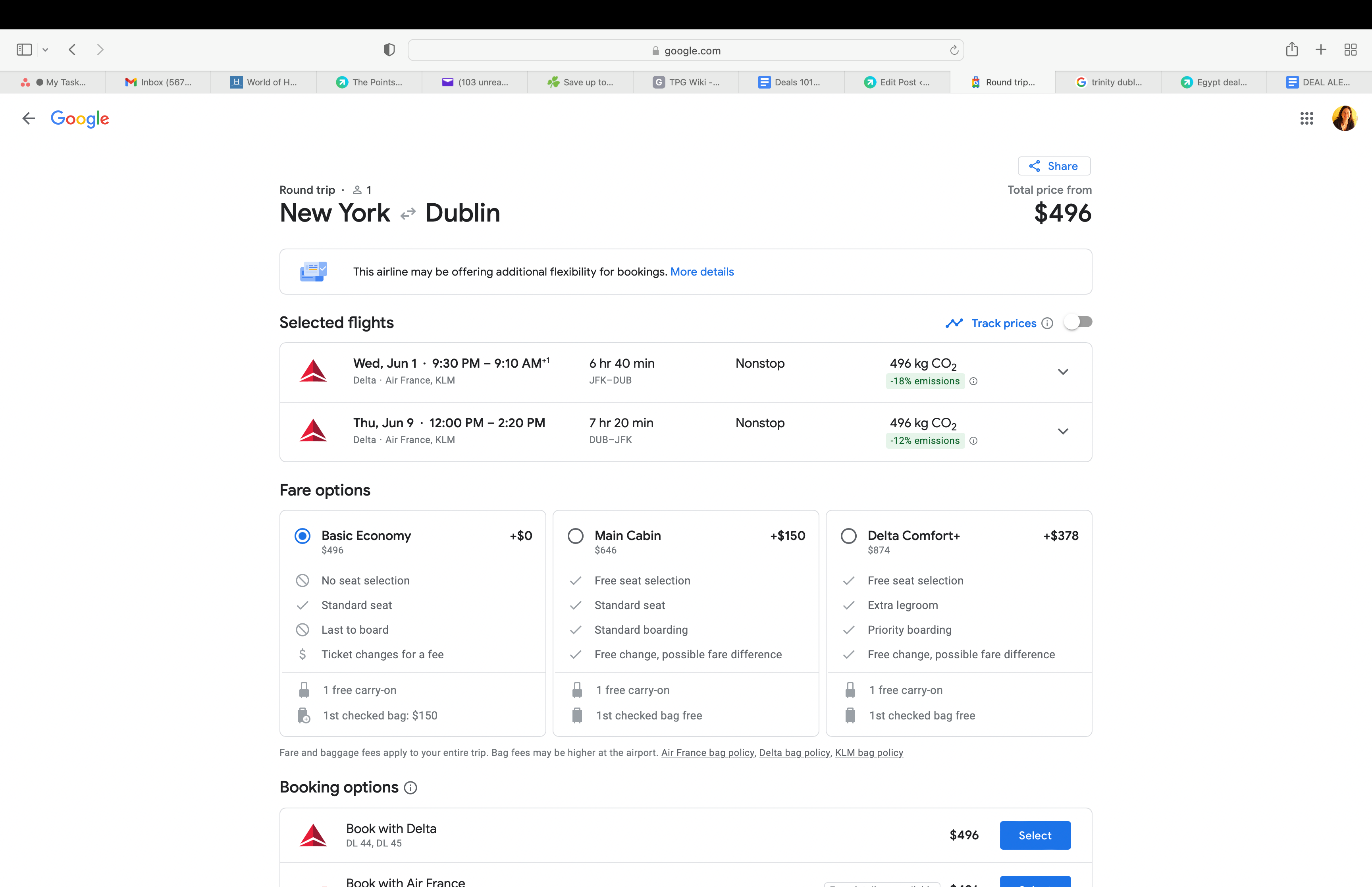Open the Google apps grid
1372x887 pixels.
(1306, 119)
